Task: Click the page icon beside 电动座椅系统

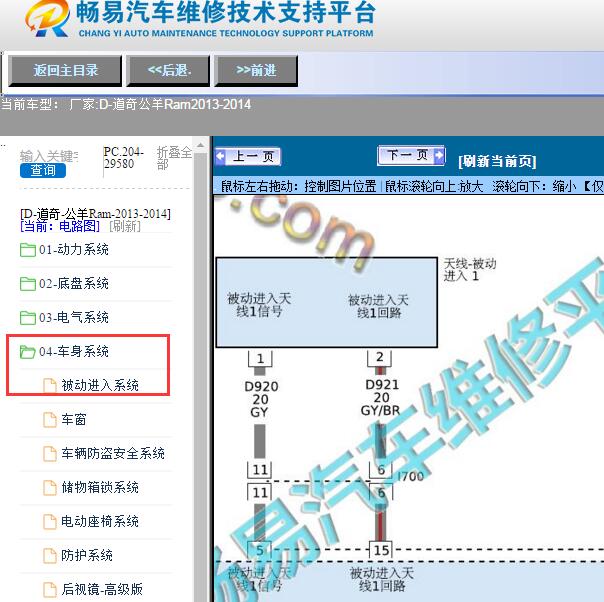Action: pos(50,521)
